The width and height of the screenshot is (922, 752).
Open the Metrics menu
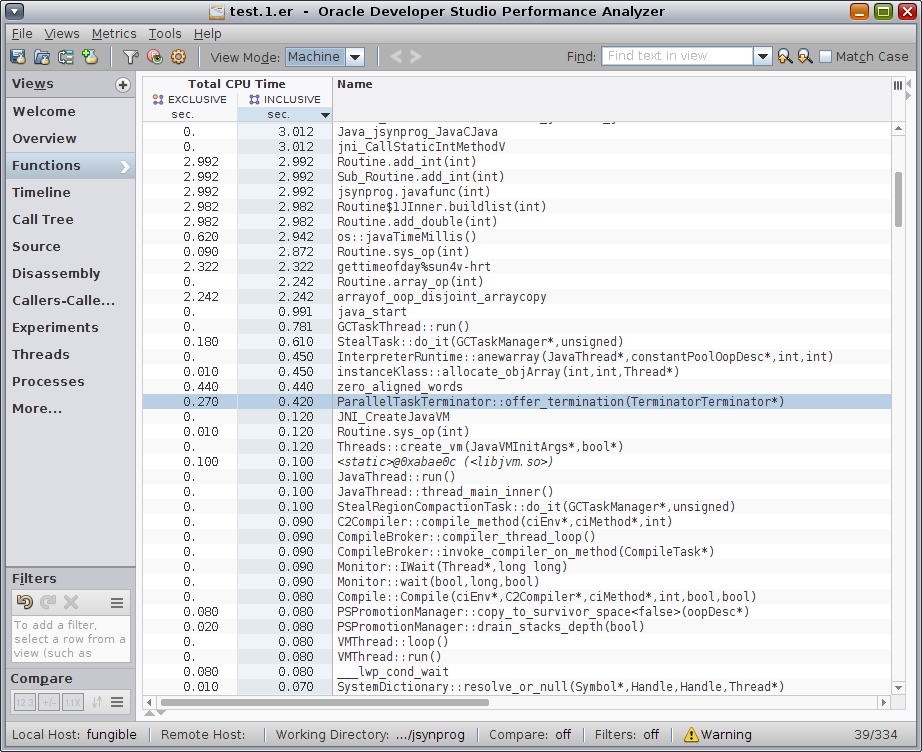pos(114,34)
